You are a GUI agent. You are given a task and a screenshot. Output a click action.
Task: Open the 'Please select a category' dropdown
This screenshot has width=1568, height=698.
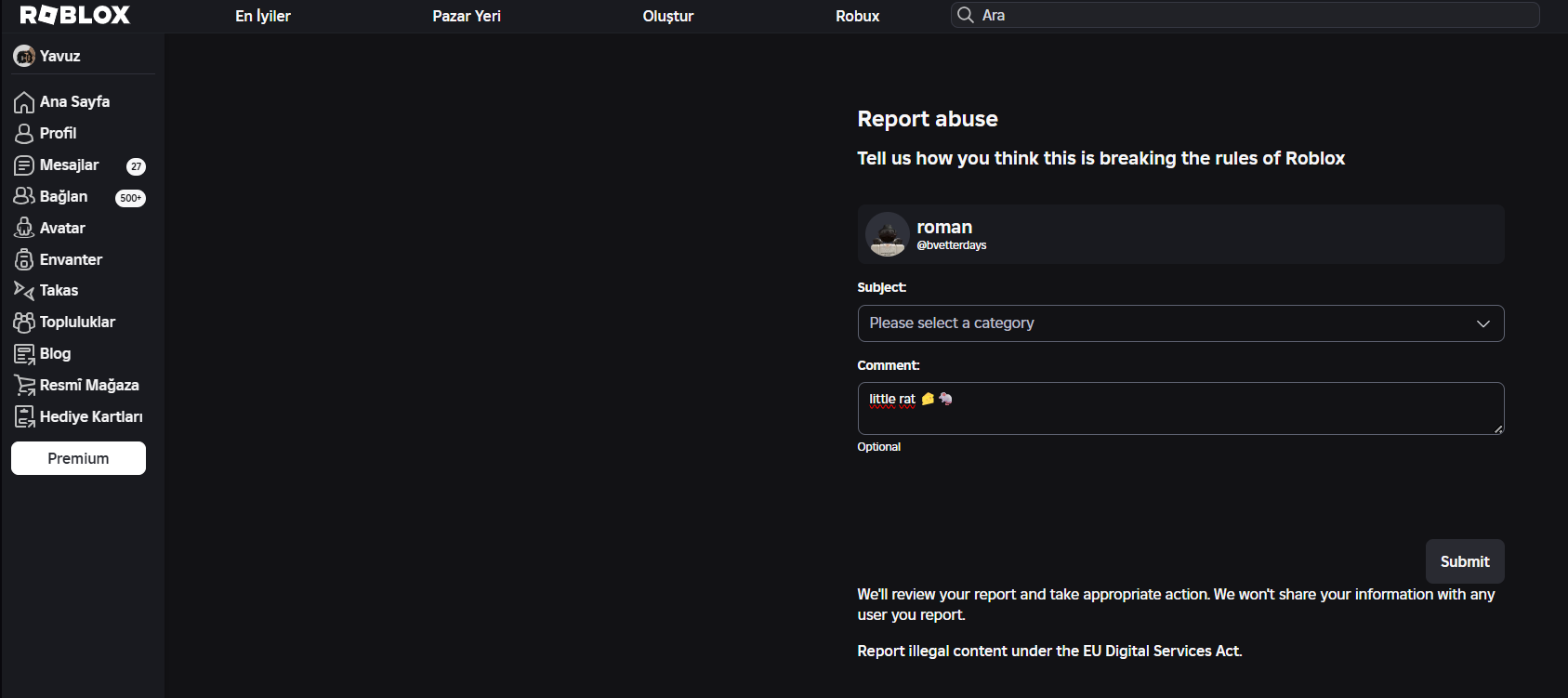1180,323
